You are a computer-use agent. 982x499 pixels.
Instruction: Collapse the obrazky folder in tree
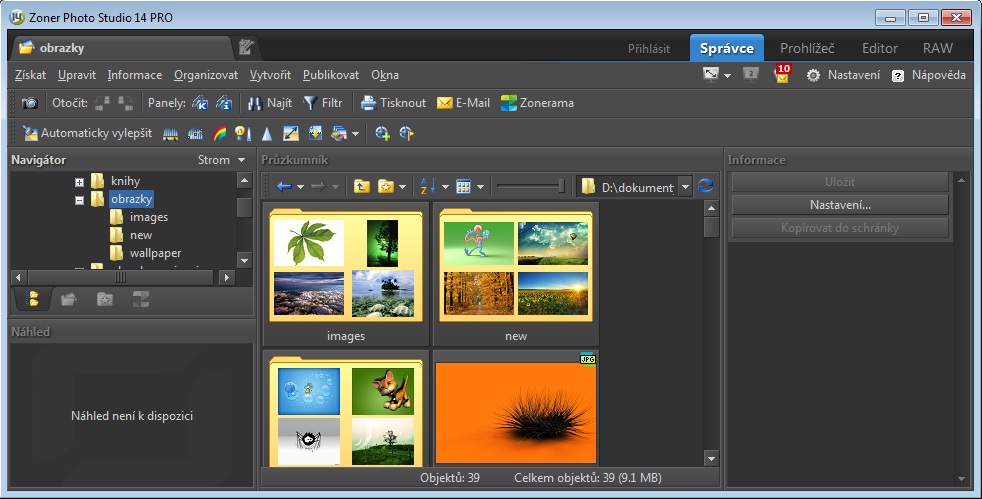(80, 200)
